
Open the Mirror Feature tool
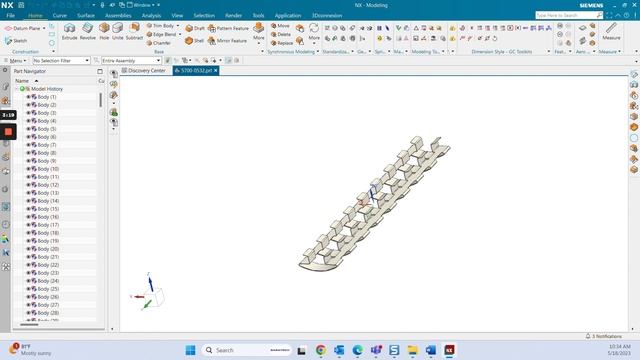pos(227,40)
